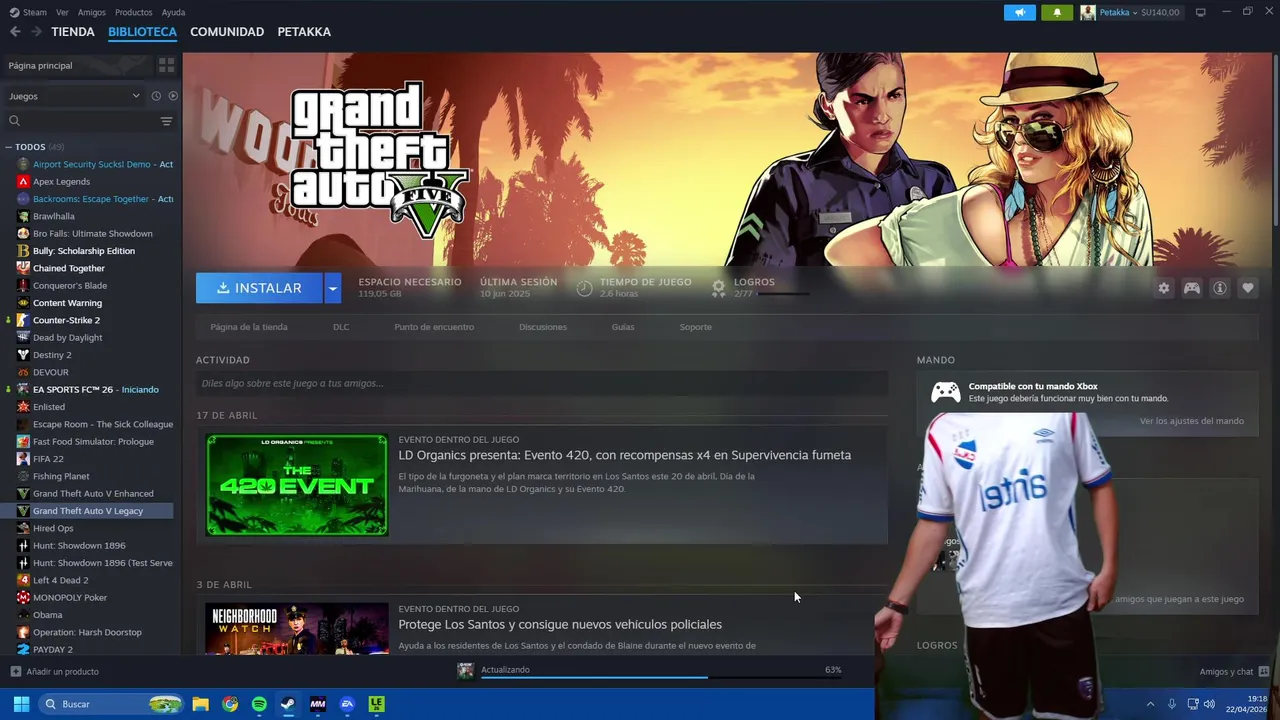This screenshot has width=1280, height=720.
Task: Open the PETAKKA profile tab
Action: pos(304,32)
